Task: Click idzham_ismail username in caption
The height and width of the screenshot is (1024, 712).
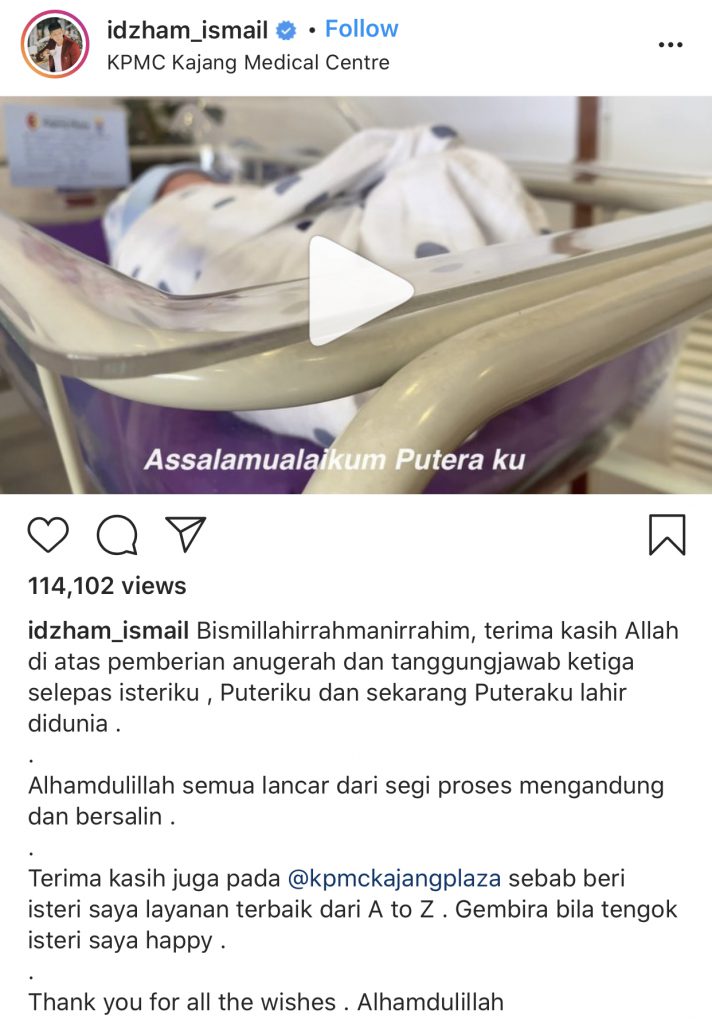Action: tap(108, 631)
